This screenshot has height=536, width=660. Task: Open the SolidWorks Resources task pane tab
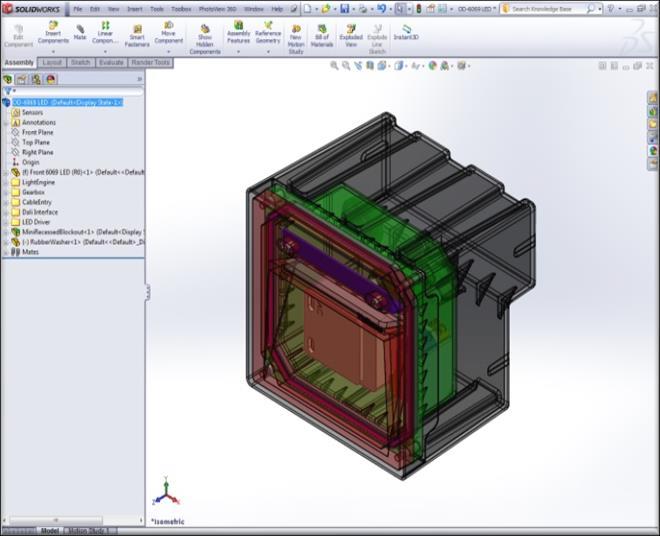point(652,98)
